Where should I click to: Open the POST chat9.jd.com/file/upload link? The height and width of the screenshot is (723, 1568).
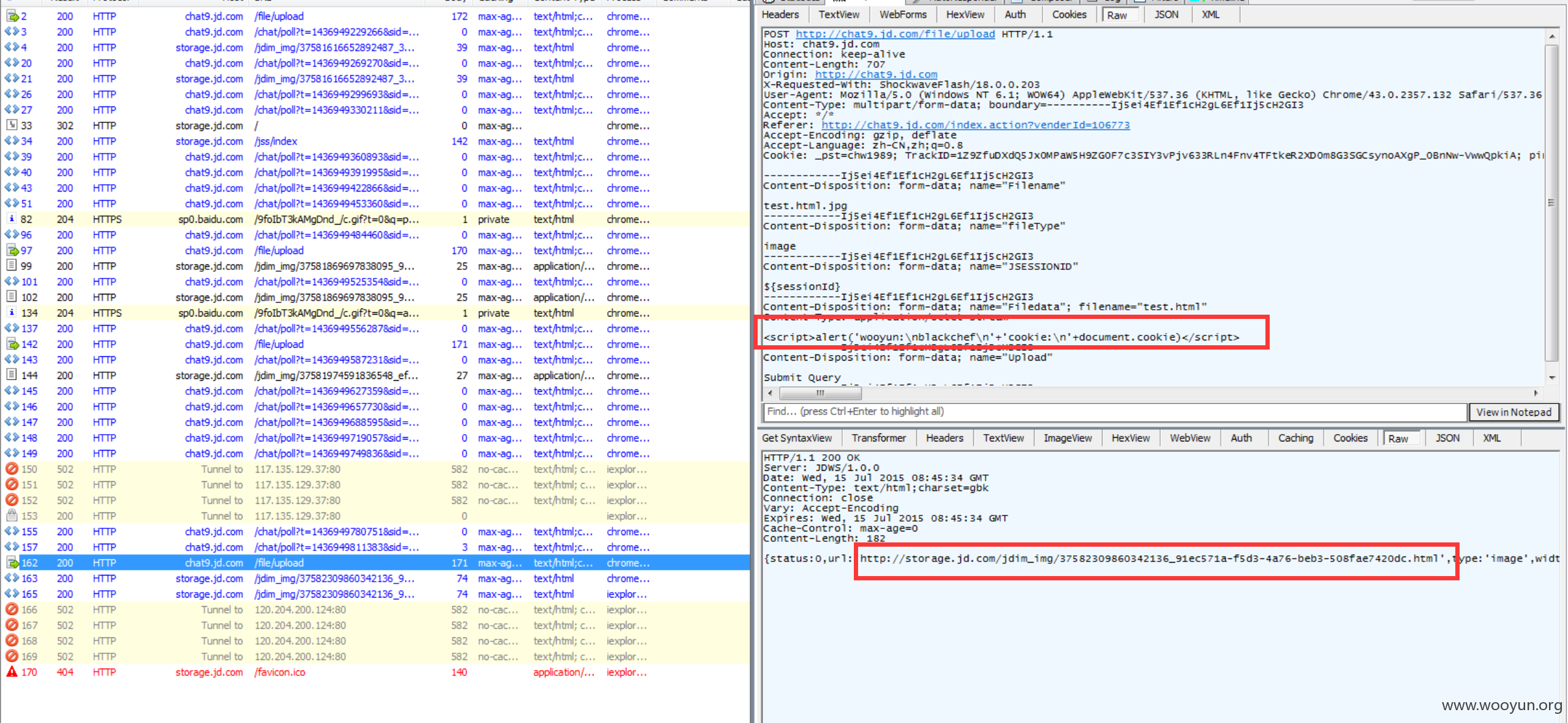tap(895, 34)
